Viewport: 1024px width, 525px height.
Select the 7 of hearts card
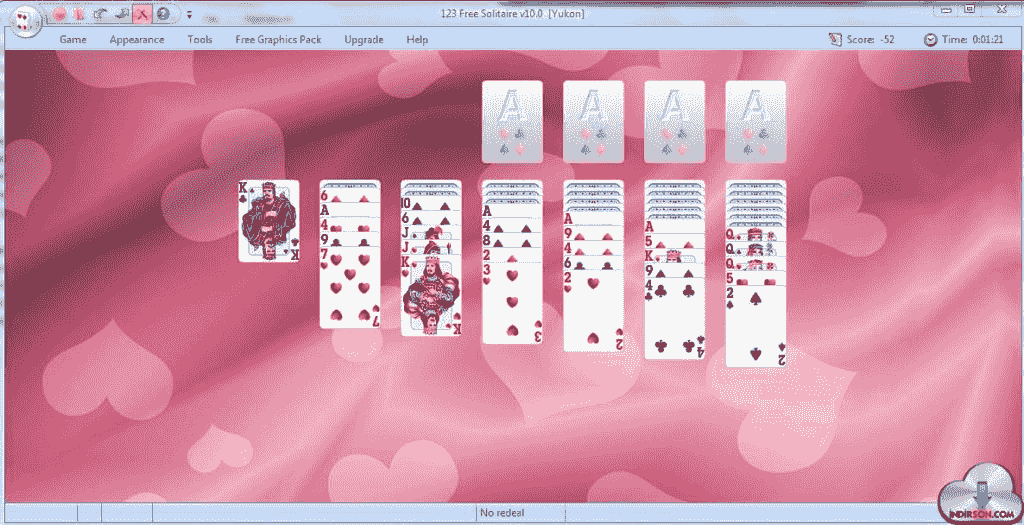click(x=350, y=287)
